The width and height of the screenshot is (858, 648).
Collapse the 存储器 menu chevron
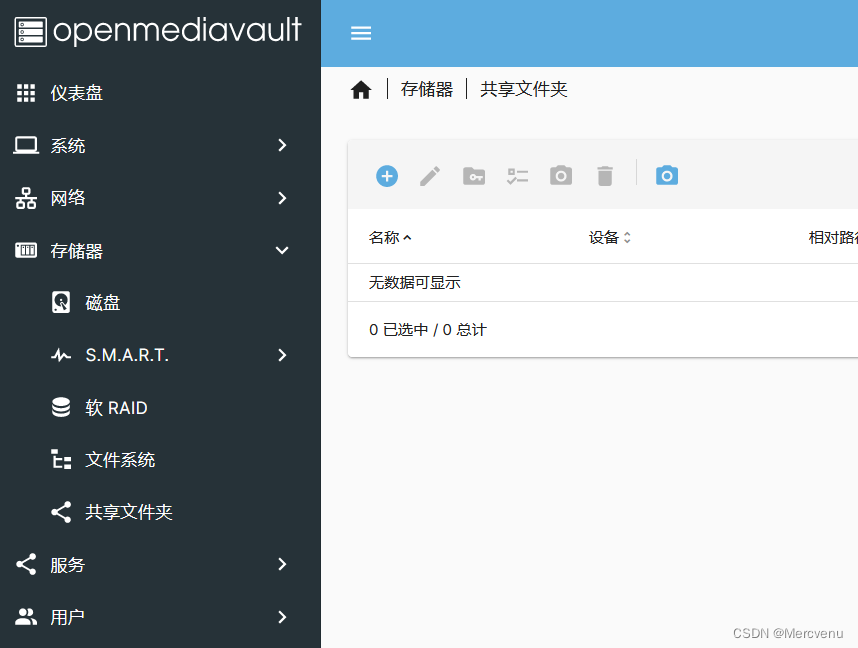282,250
